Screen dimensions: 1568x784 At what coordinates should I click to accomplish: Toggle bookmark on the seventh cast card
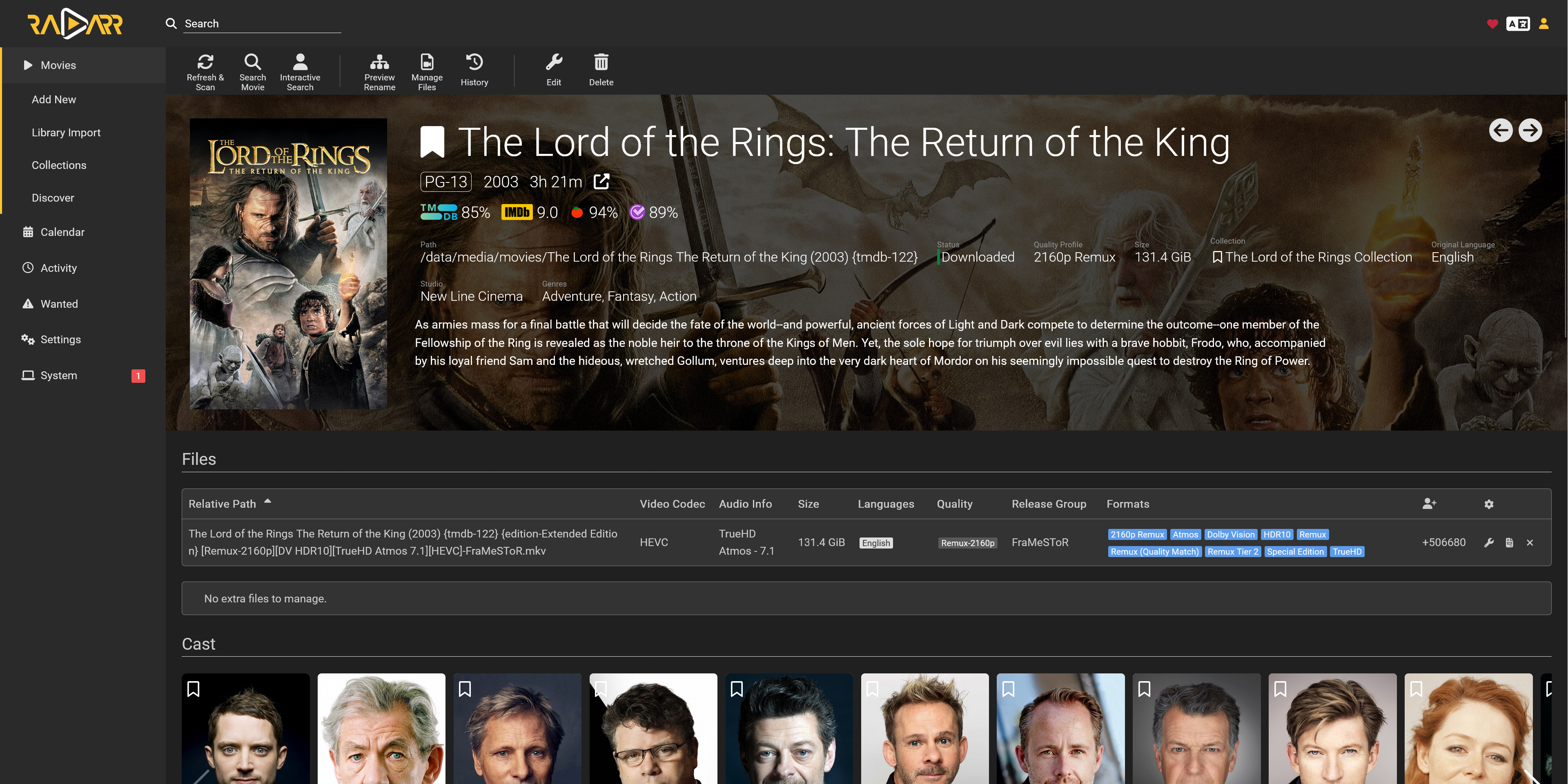[x=1009, y=688]
